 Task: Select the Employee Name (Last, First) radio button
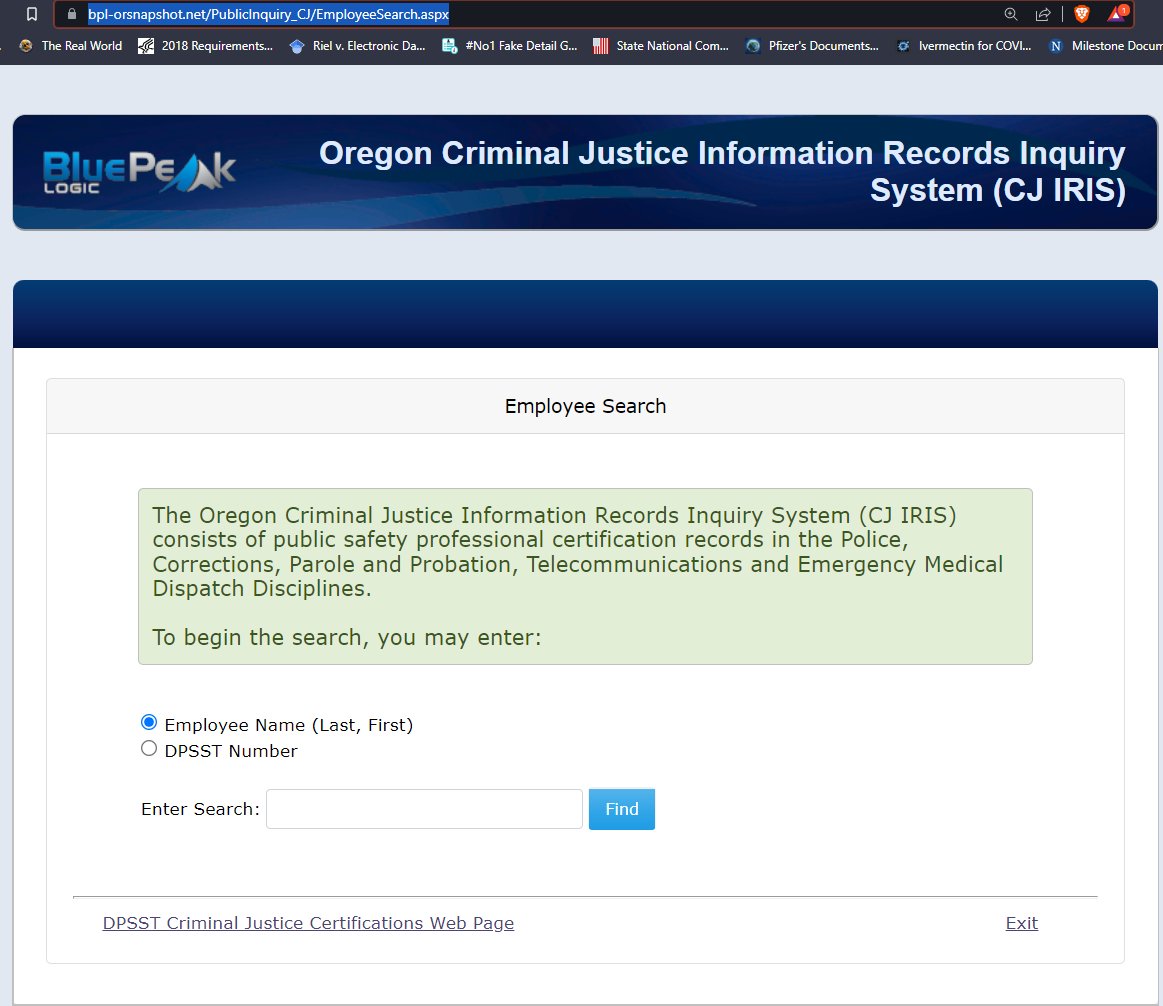pyautogui.click(x=149, y=721)
